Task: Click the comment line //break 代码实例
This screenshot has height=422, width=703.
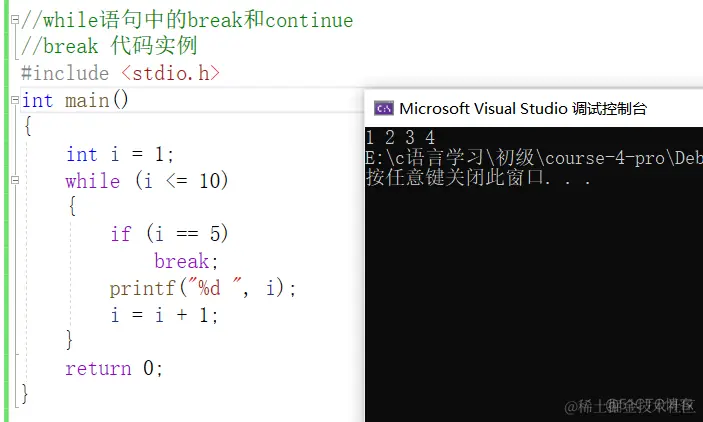Action: [x=109, y=46]
